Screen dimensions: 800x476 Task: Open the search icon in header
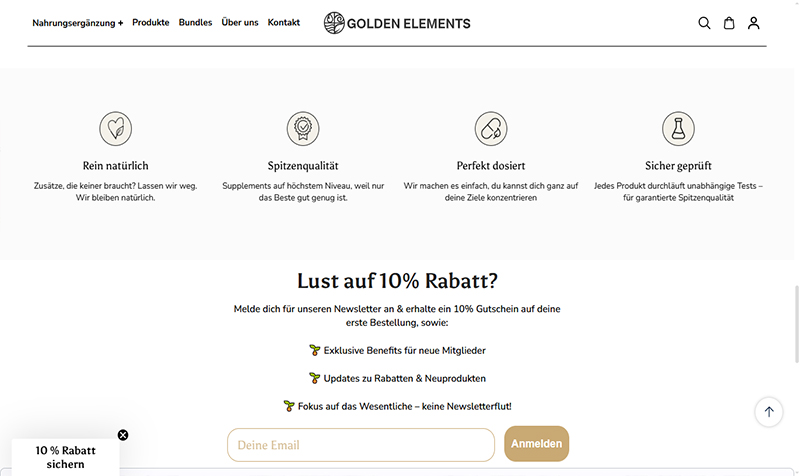(704, 23)
